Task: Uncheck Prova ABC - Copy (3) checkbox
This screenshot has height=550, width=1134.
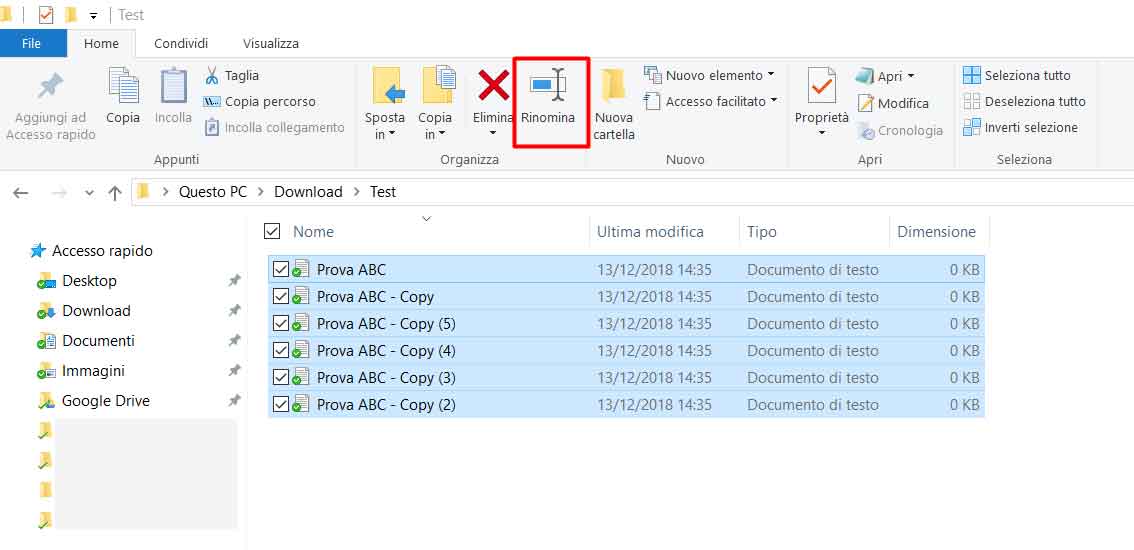Action: tap(281, 377)
